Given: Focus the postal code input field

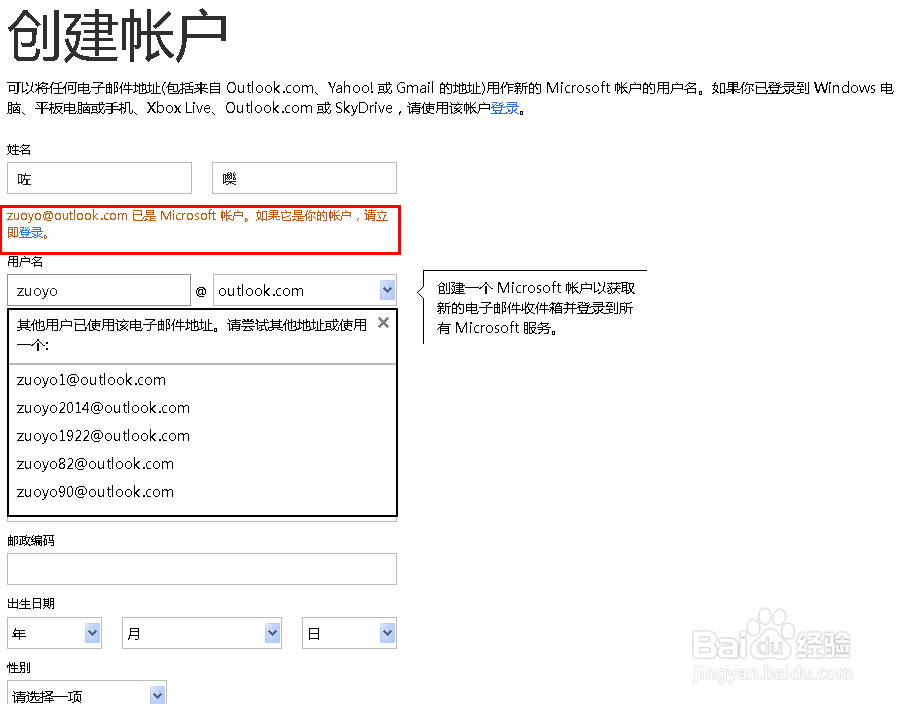Looking at the screenshot, I should pos(202,569).
